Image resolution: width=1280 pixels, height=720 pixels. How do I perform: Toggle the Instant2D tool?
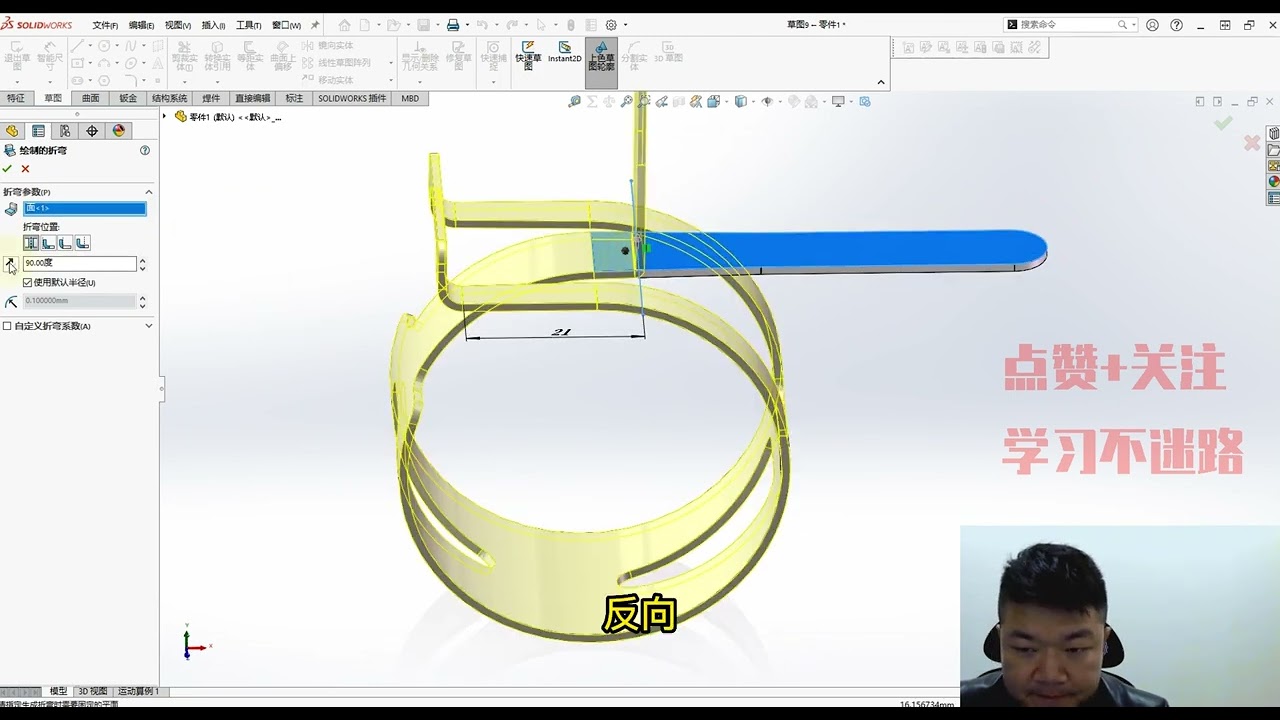coord(564,53)
